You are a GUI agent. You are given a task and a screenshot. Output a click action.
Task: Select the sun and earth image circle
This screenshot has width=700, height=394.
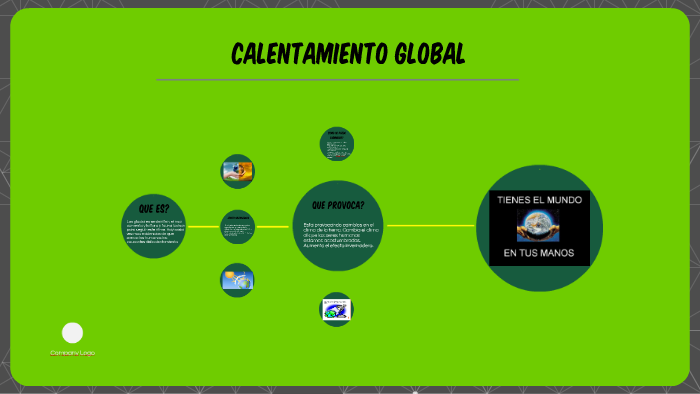coord(238,280)
